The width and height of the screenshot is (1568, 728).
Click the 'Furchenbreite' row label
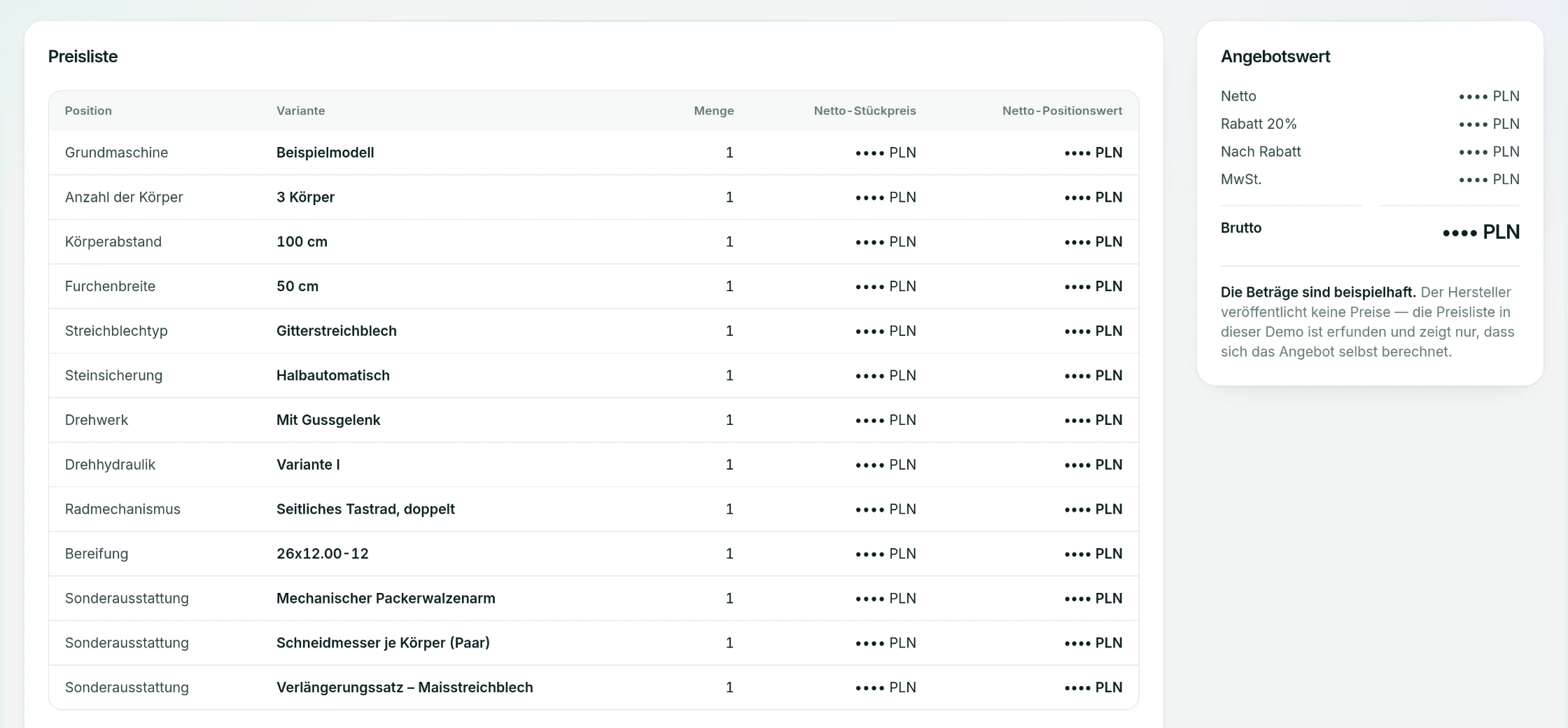[x=110, y=286]
